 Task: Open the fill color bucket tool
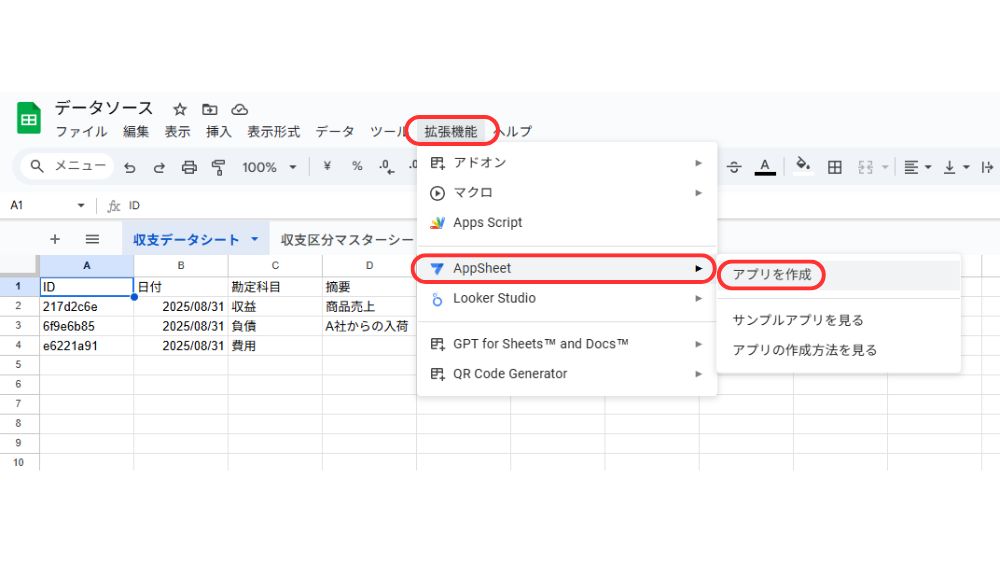click(802, 166)
